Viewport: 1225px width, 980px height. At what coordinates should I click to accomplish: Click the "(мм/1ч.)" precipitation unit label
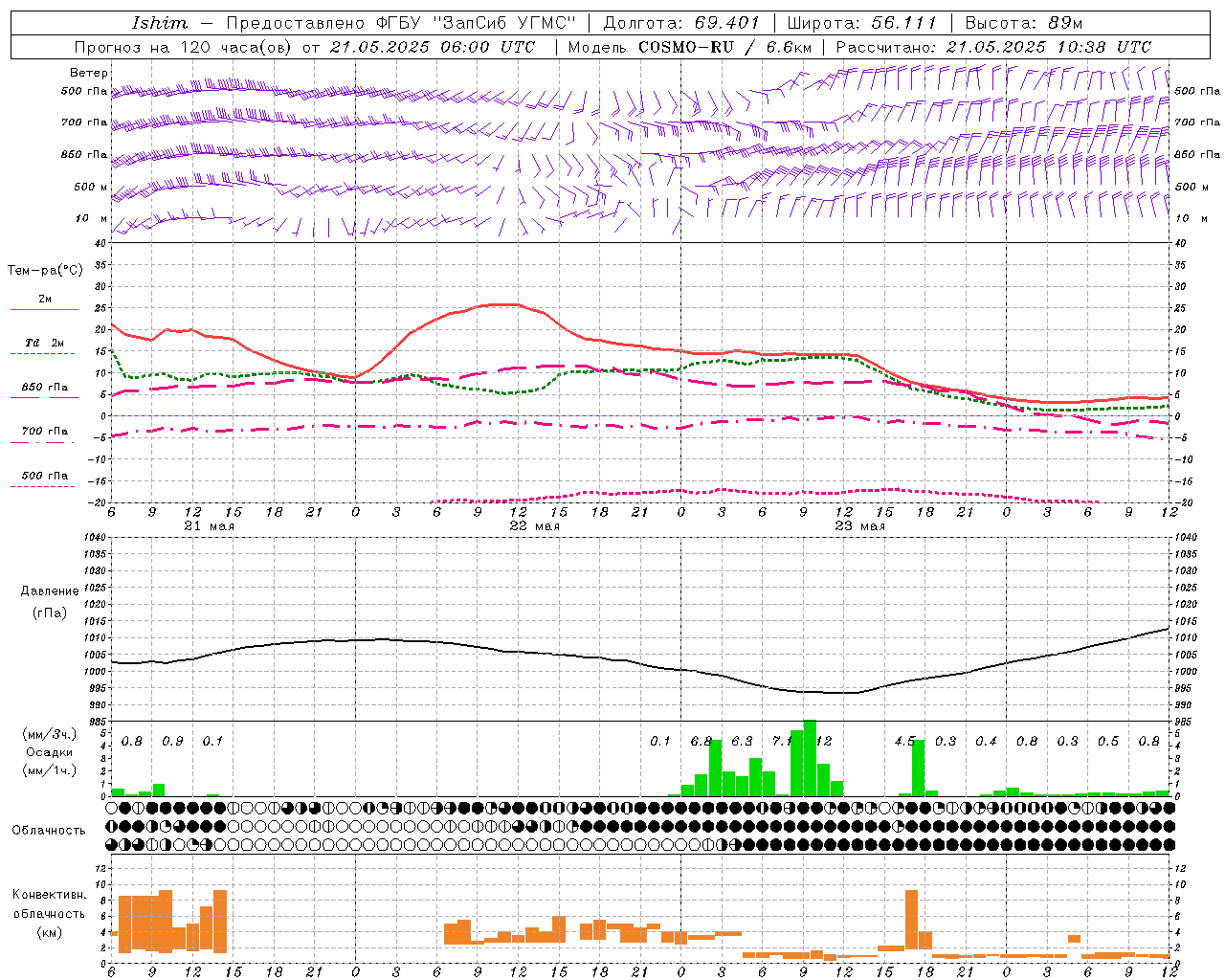click(x=49, y=770)
